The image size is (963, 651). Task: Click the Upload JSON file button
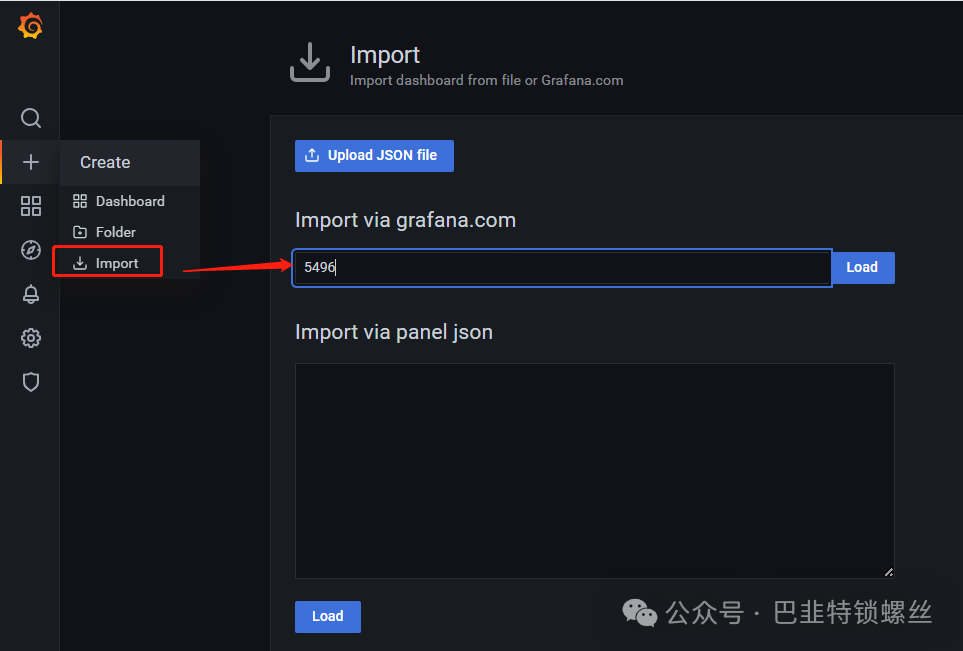[374, 155]
